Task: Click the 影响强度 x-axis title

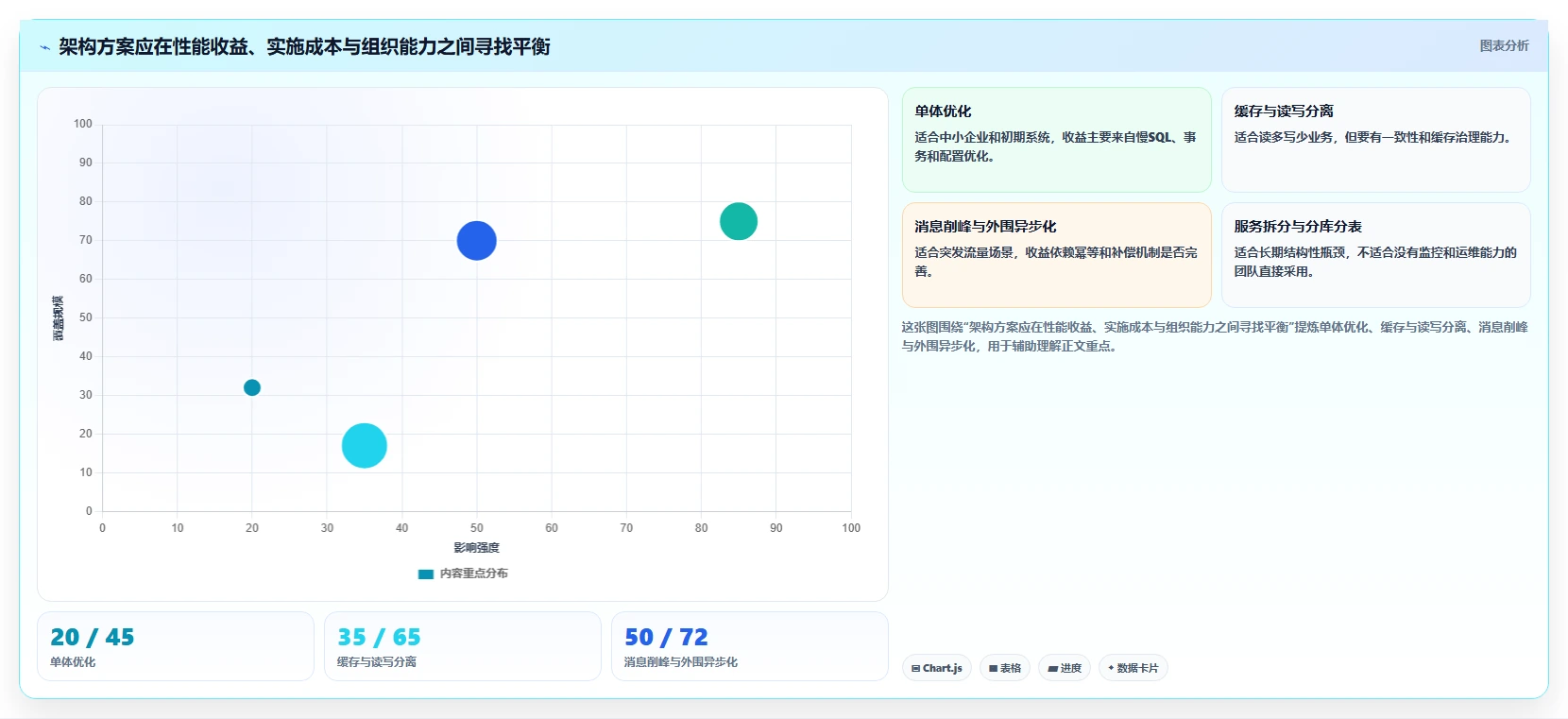Action: coord(476,548)
